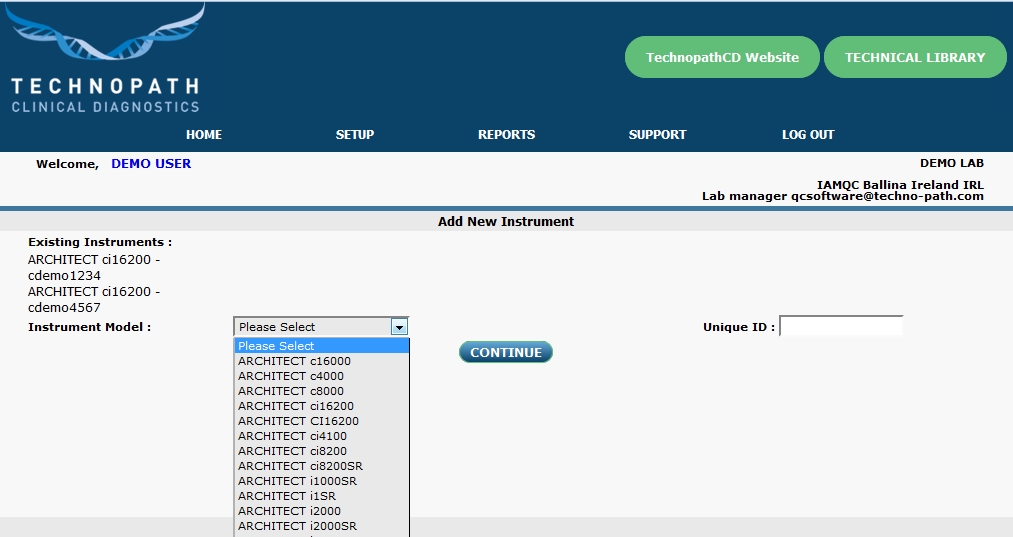Open the REPORTS menu
The height and width of the screenshot is (537, 1013).
click(506, 134)
